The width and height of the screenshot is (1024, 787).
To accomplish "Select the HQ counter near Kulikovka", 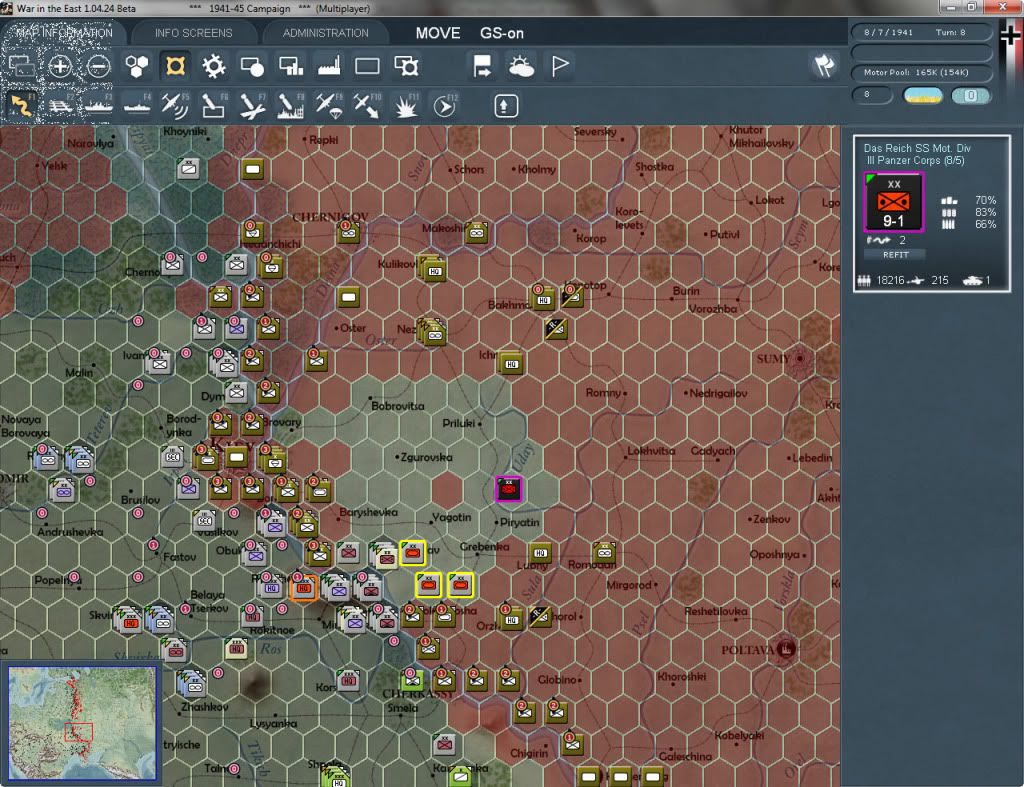I will coord(434,270).
